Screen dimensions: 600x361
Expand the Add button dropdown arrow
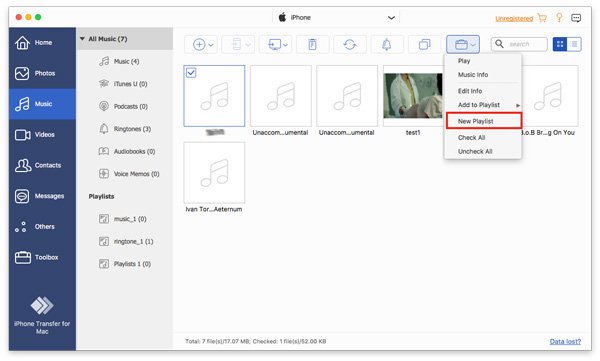coord(211,45)
